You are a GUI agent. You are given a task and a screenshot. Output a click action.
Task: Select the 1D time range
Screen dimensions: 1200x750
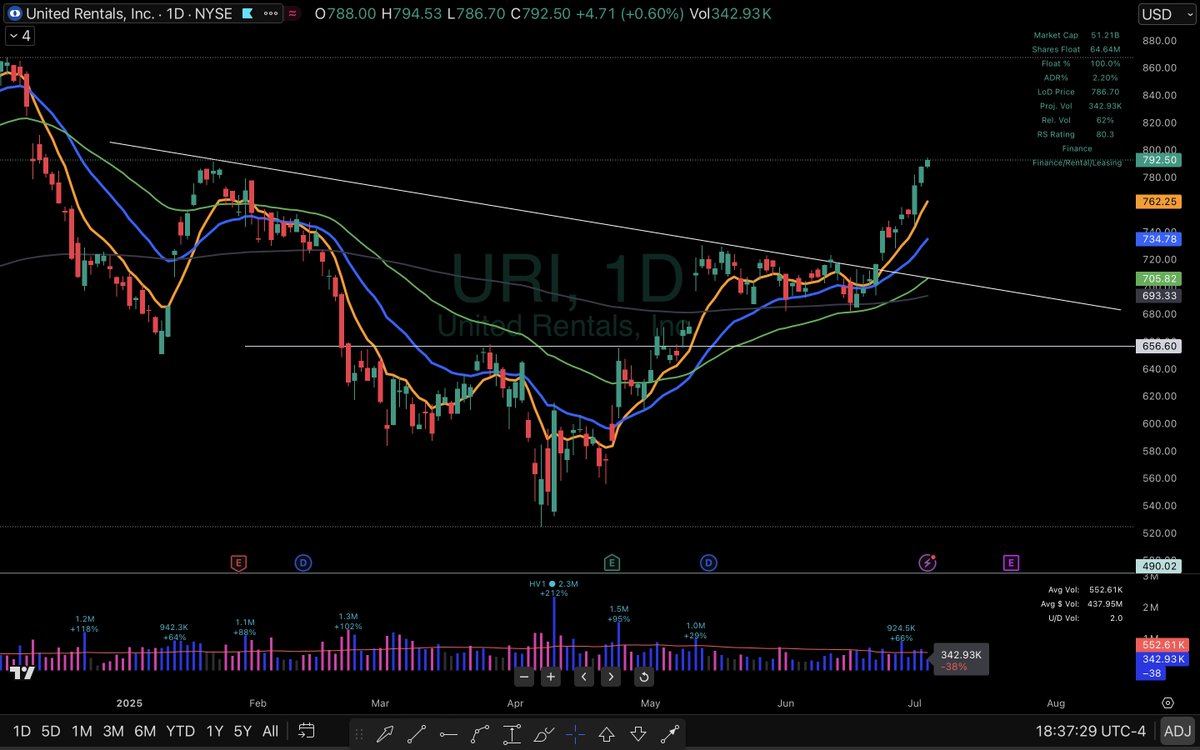click(x=21, y=731)
